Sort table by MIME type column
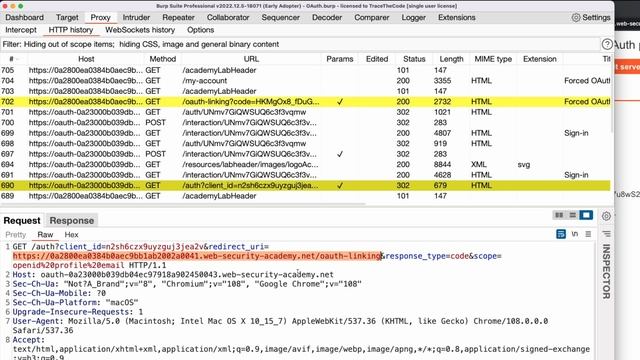The width and height of the screenshot is (640, 360). pos(493,59)
